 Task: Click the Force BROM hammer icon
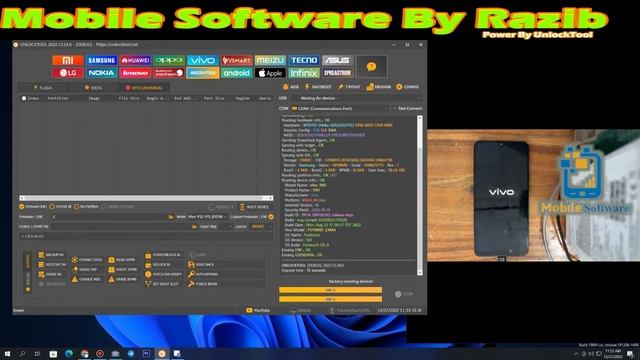(x=191, y=284)
